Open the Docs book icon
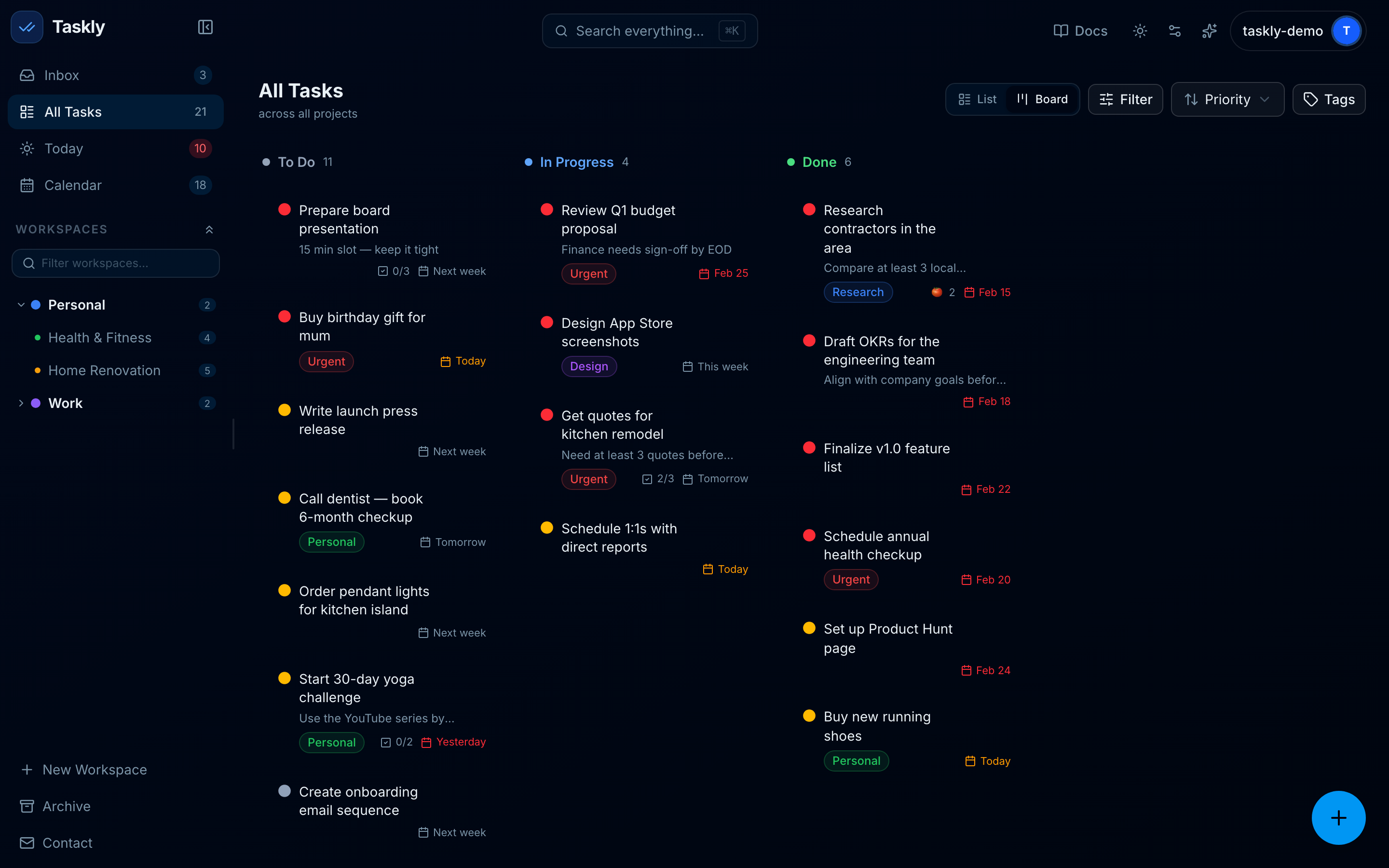 tap(1061, 31)
